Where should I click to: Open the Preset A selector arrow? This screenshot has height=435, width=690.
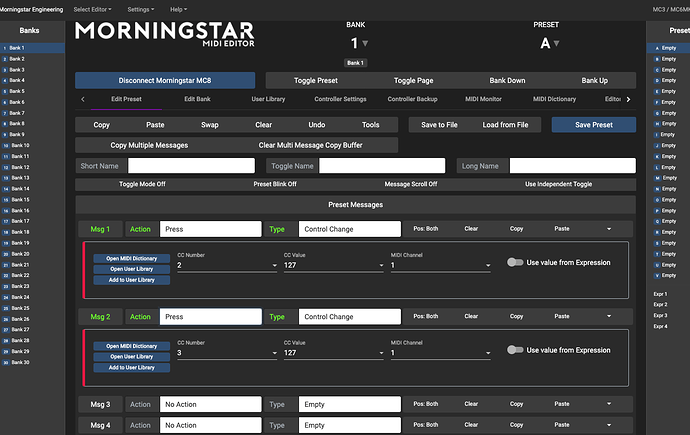coord(559,43)
